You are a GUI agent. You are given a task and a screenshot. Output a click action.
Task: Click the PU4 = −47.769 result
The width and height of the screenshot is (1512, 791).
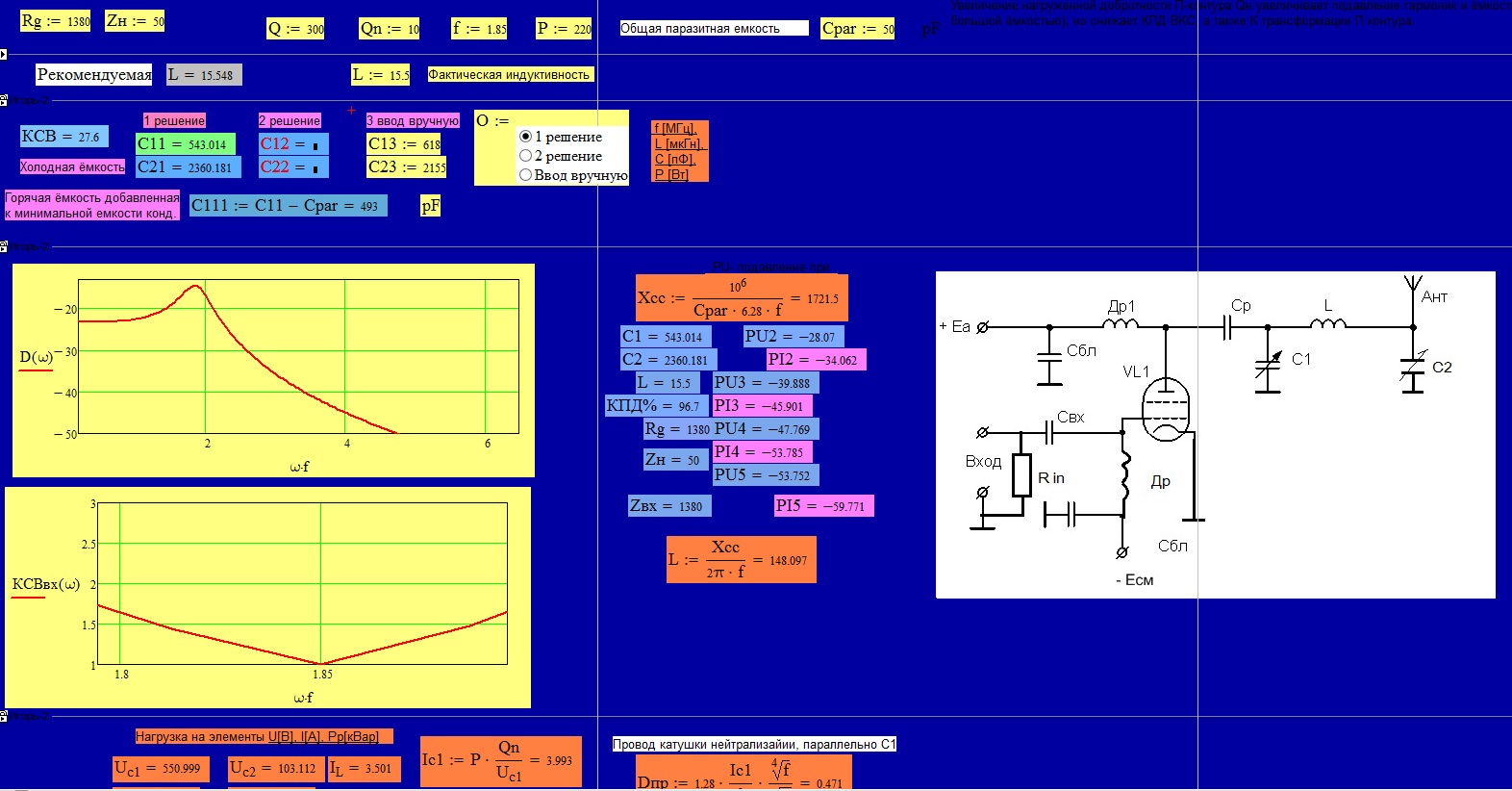coord(766,429)
